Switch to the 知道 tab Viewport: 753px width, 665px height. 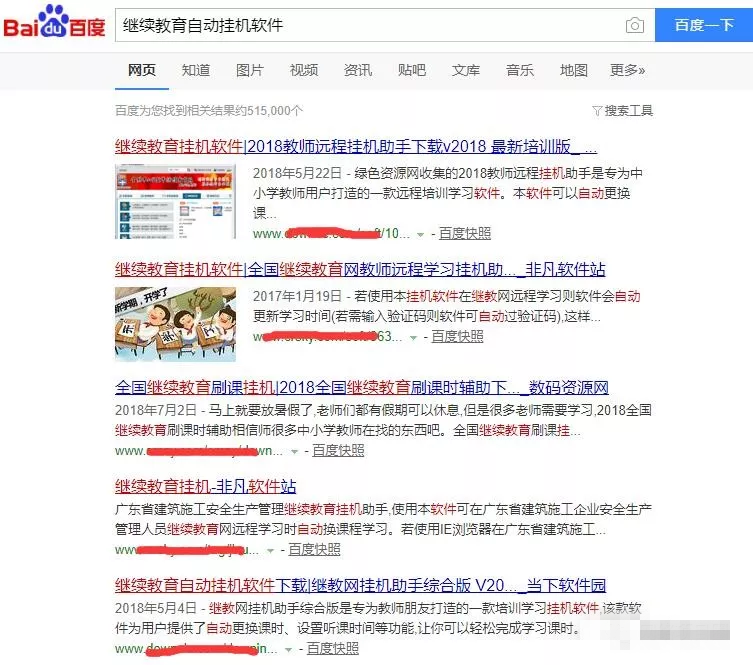point(196,70)
